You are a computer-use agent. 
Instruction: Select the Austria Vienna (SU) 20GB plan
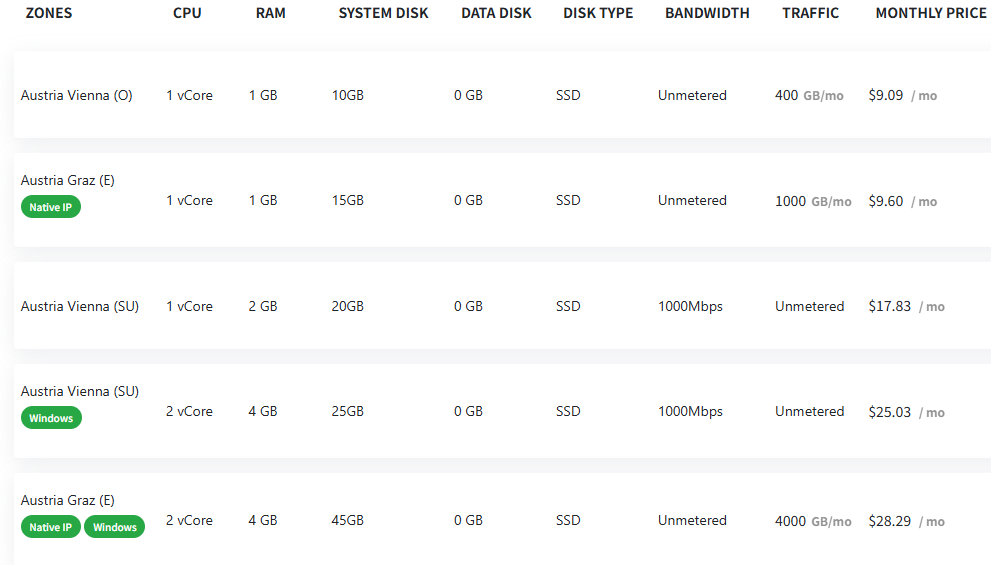502,306
